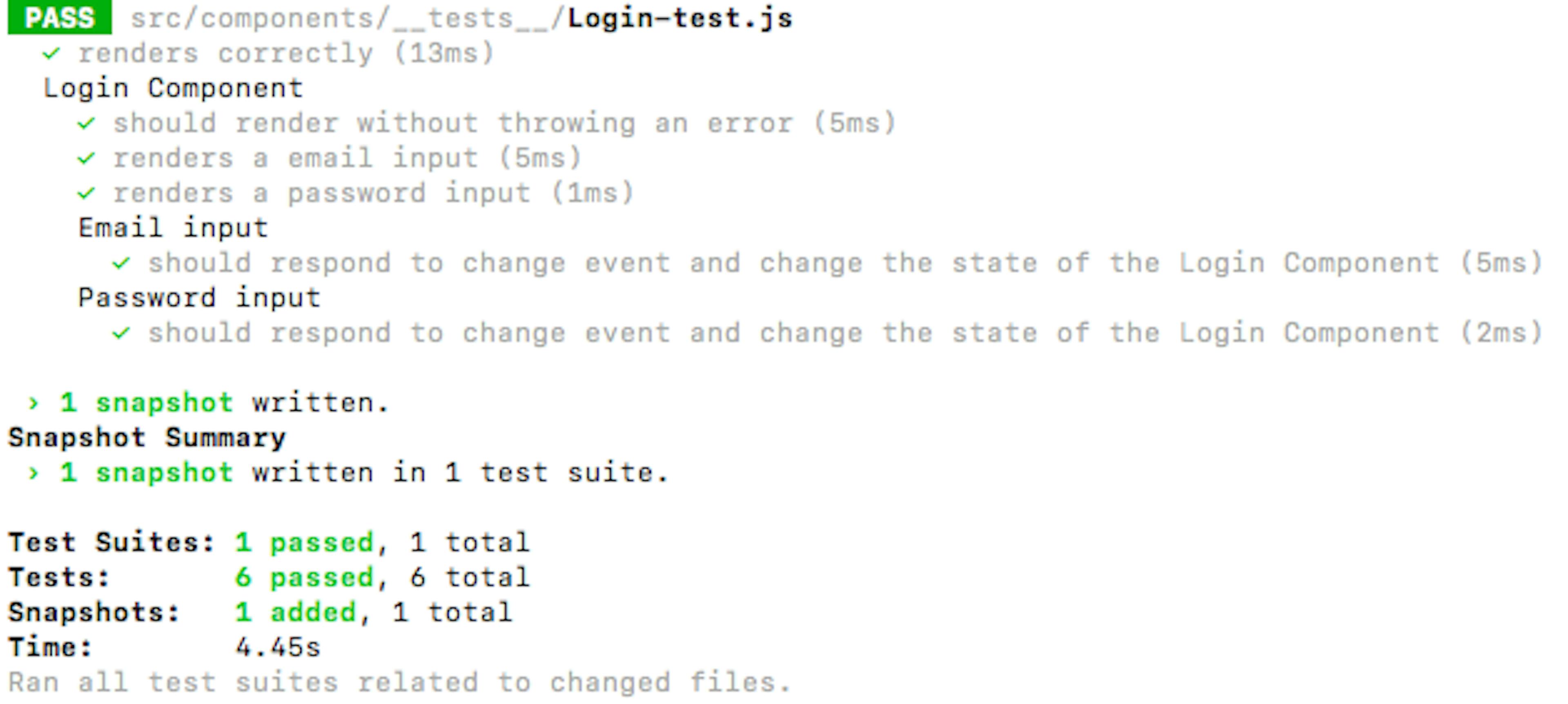Click arrow before "1 snapshot written in 1 test suite"

(33, 473)
